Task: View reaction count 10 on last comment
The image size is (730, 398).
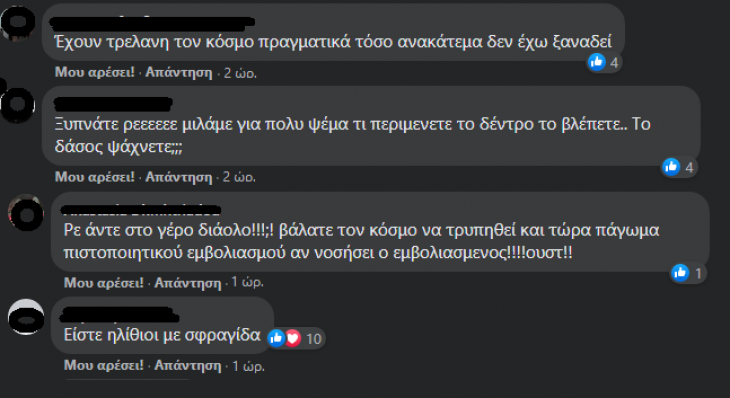Action: [314, 339]
